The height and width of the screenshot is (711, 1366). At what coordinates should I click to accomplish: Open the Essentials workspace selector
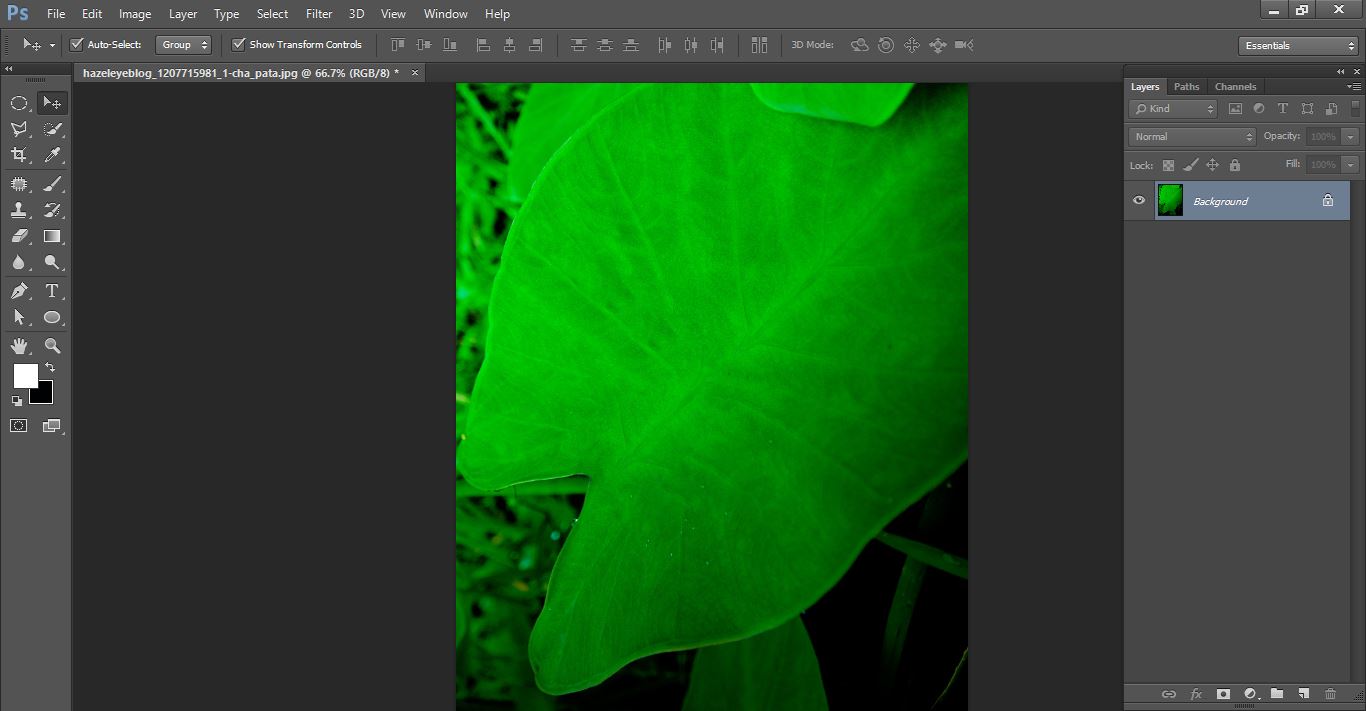(x=1296, y=45)
